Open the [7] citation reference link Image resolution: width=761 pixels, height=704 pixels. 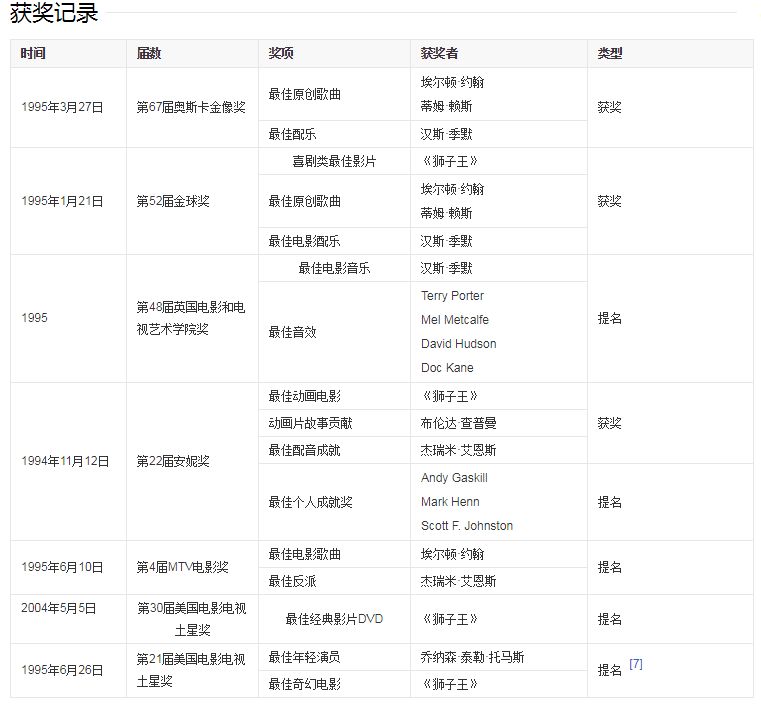pos(635,664)
